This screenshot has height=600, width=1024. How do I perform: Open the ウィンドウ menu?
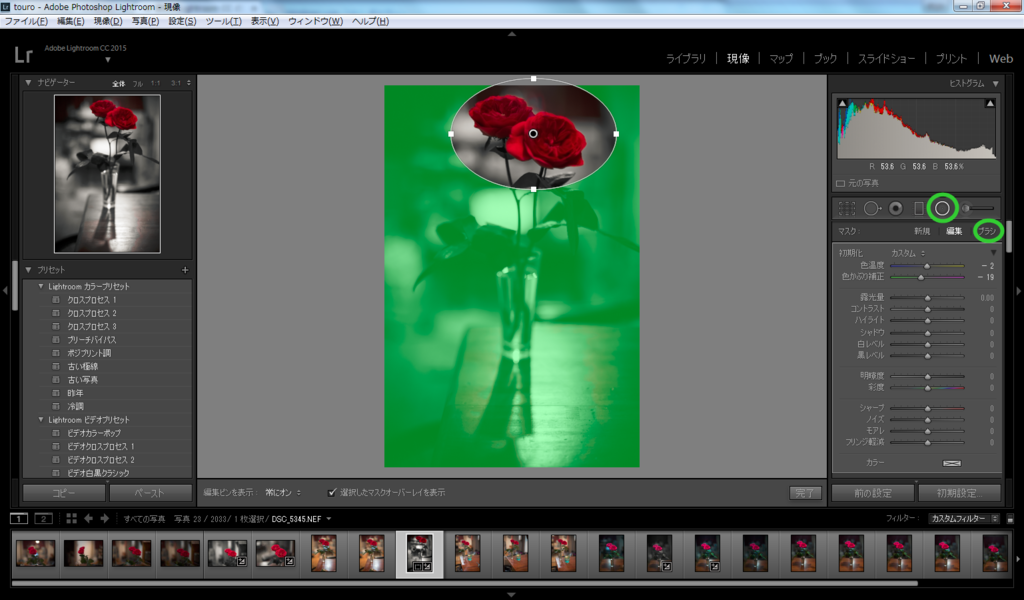click(315, 21)
